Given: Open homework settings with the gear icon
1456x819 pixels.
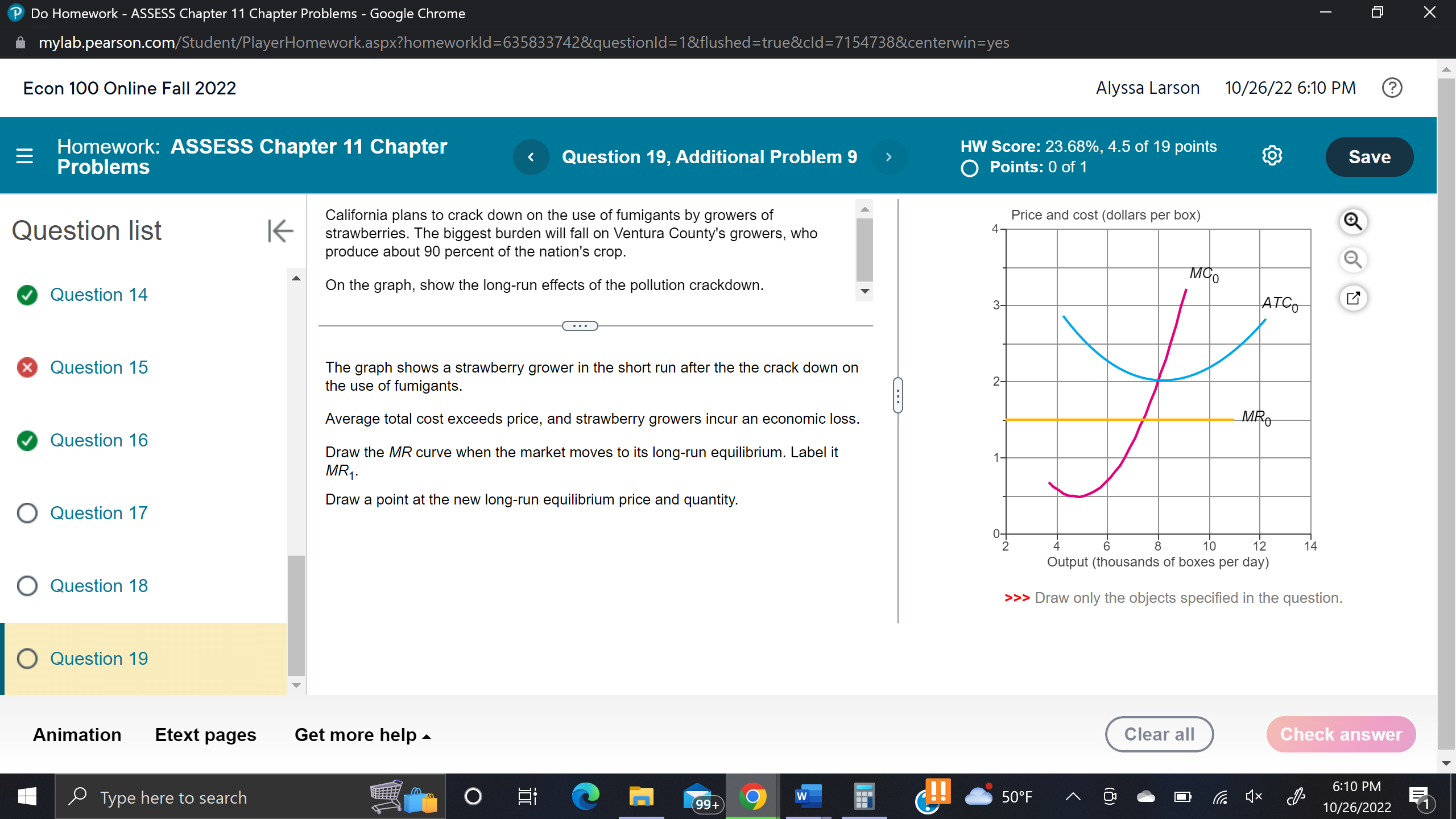Looking at the screenshot, I should coord(1272,155).
